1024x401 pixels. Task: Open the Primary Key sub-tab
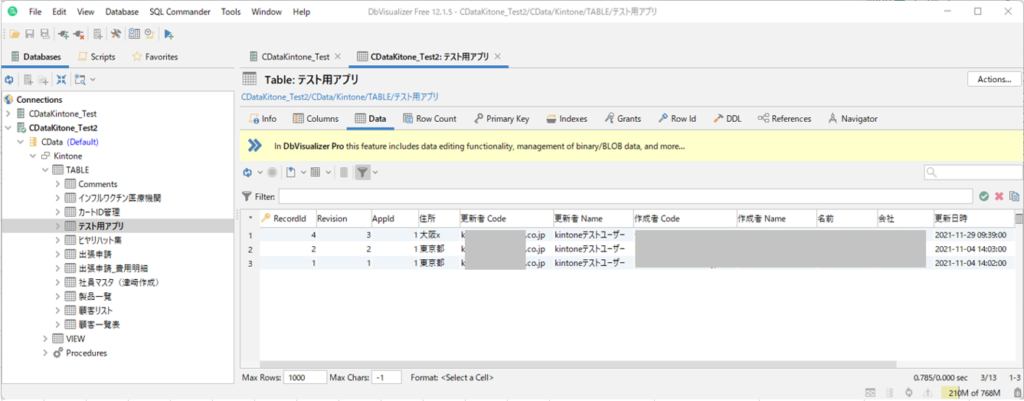(x=502, y=119)
